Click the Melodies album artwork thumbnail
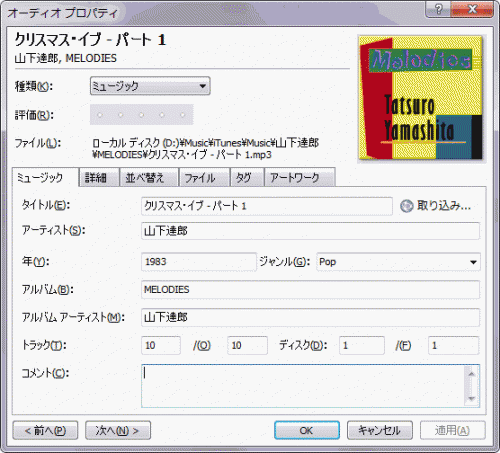500x453 pixels. coord(421,97)
